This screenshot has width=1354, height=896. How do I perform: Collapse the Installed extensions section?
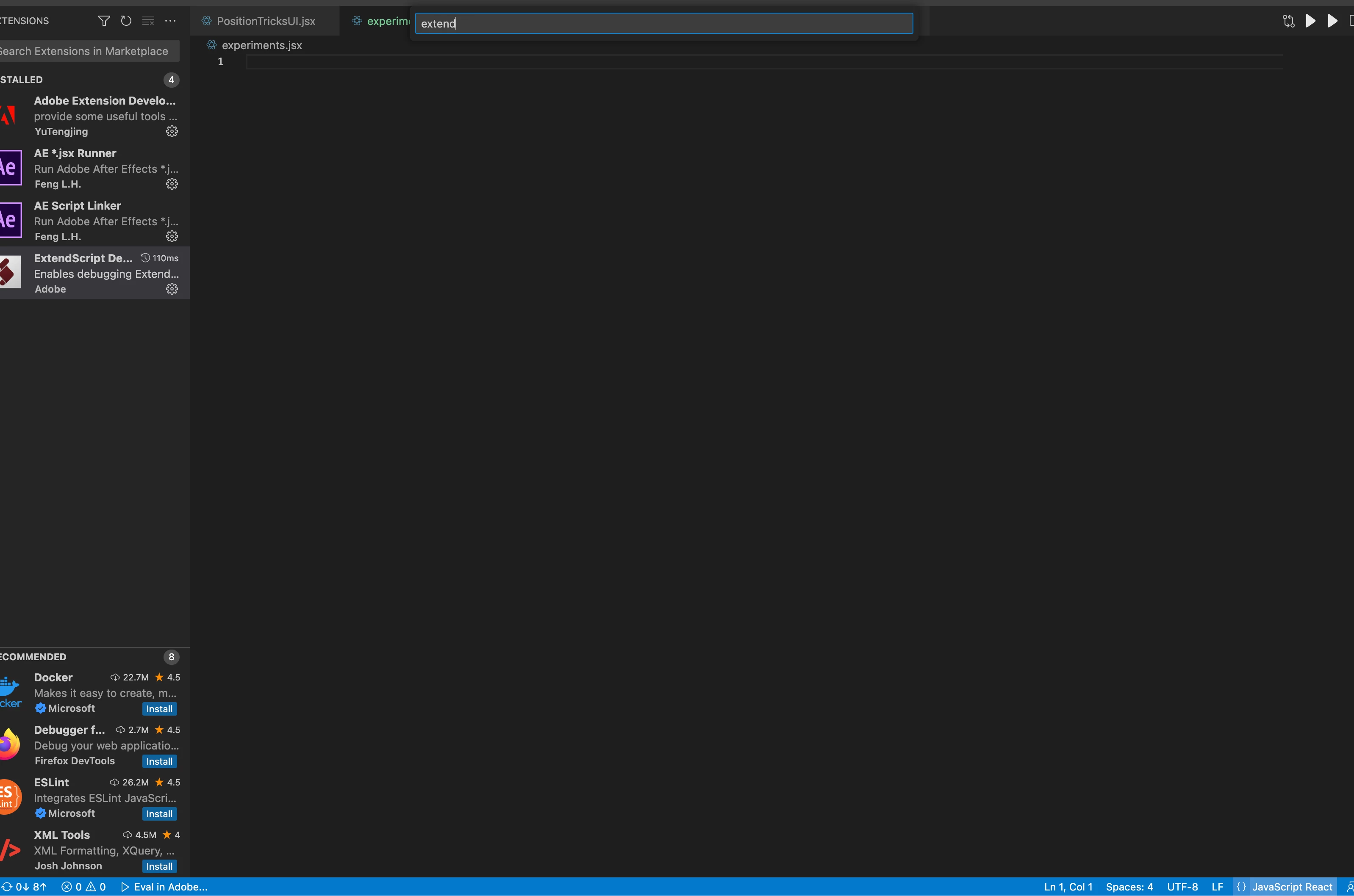point(23,80)
